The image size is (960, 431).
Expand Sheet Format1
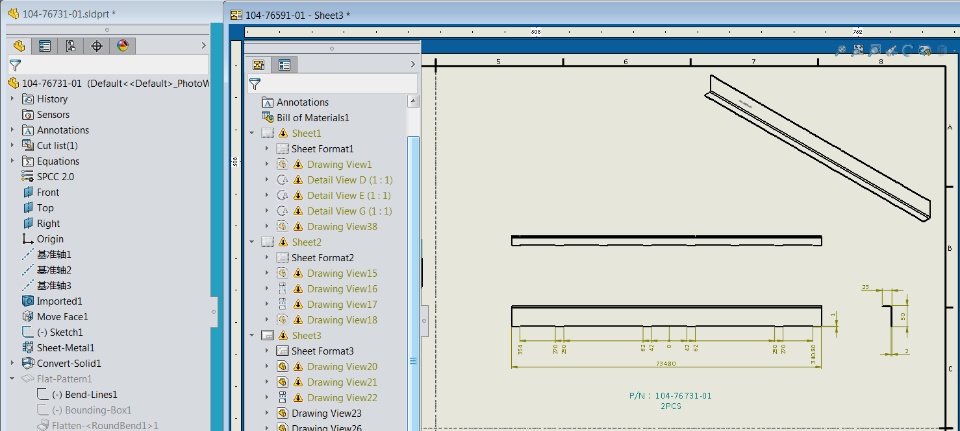coord(267,149)
